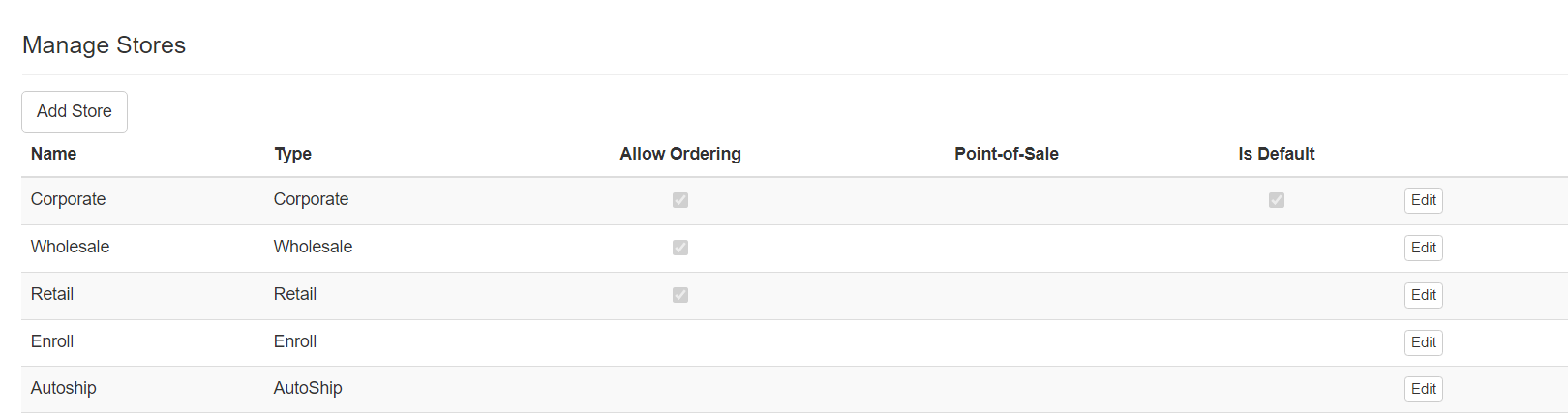Select Wholesale in the Name column
The width and height of the screenshot is (1568, 414).
click(70, 247)
